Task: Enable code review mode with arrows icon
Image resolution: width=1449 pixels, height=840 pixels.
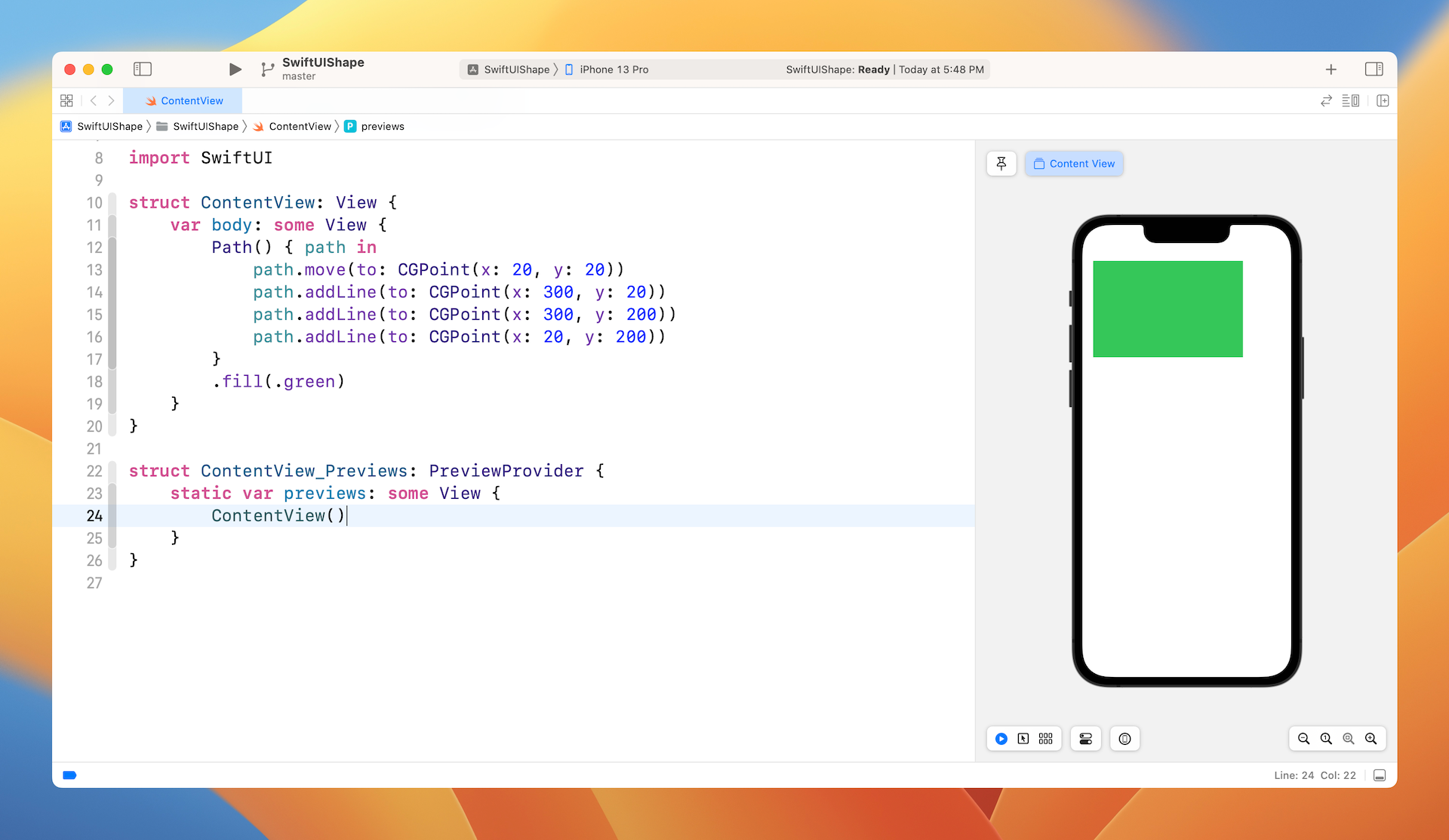Action: click(x=1326, y=100)
